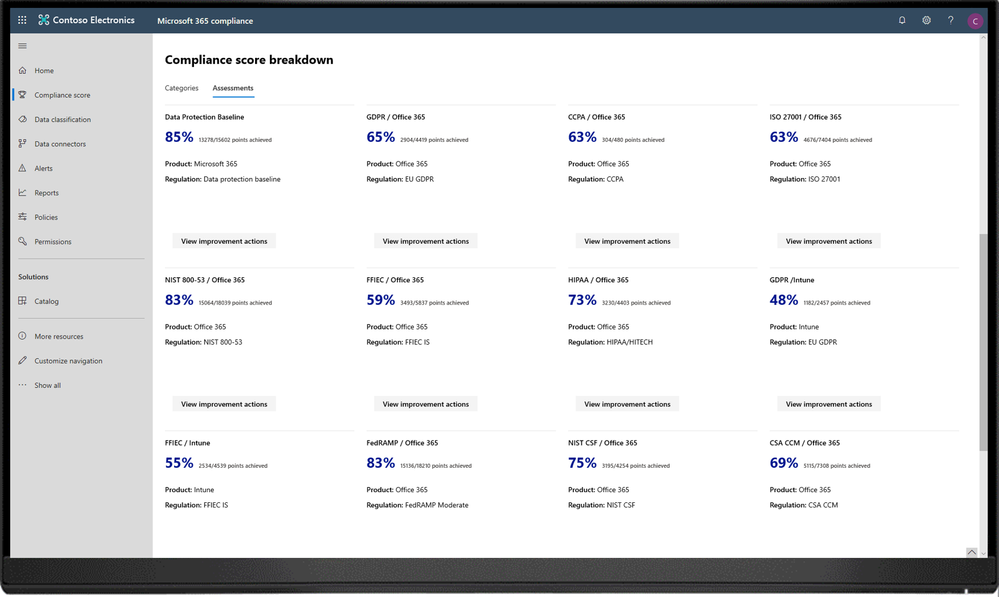Open Data classification page
The width and height of the screenshot is (999, 597).
62,120
